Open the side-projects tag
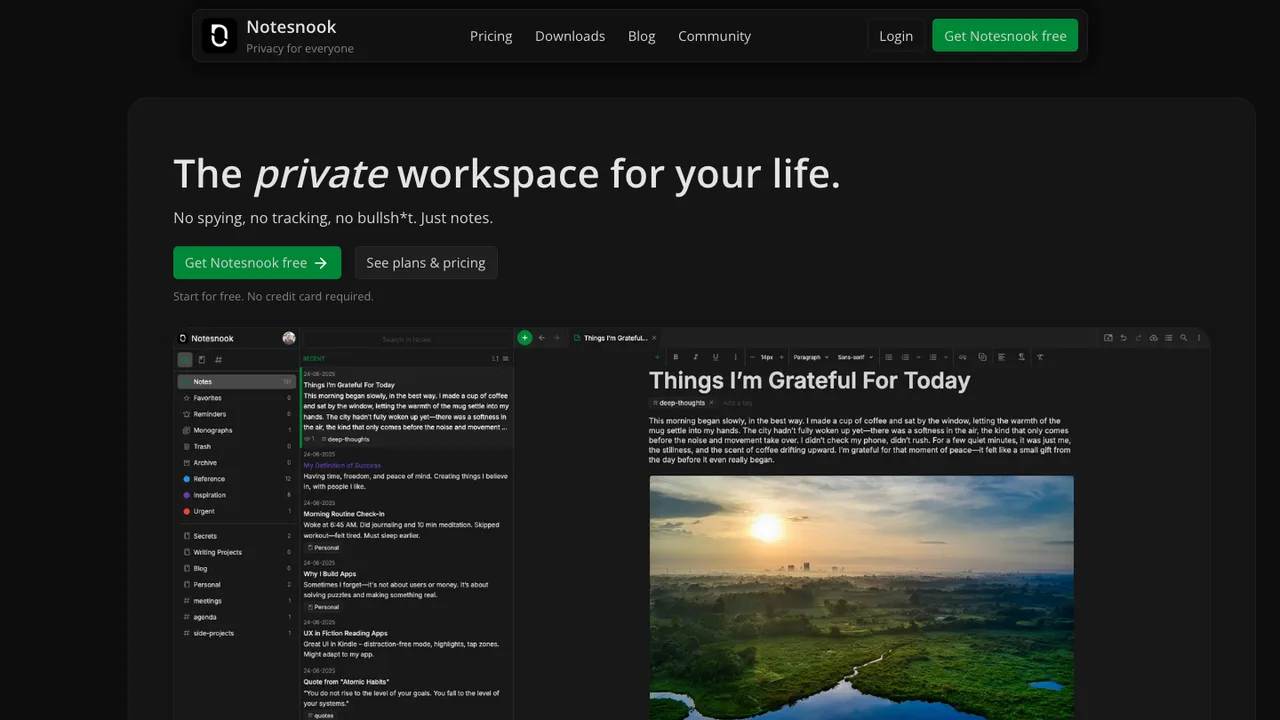The height and width of the screenshot is (720, 1280). (x=236, y=633)
